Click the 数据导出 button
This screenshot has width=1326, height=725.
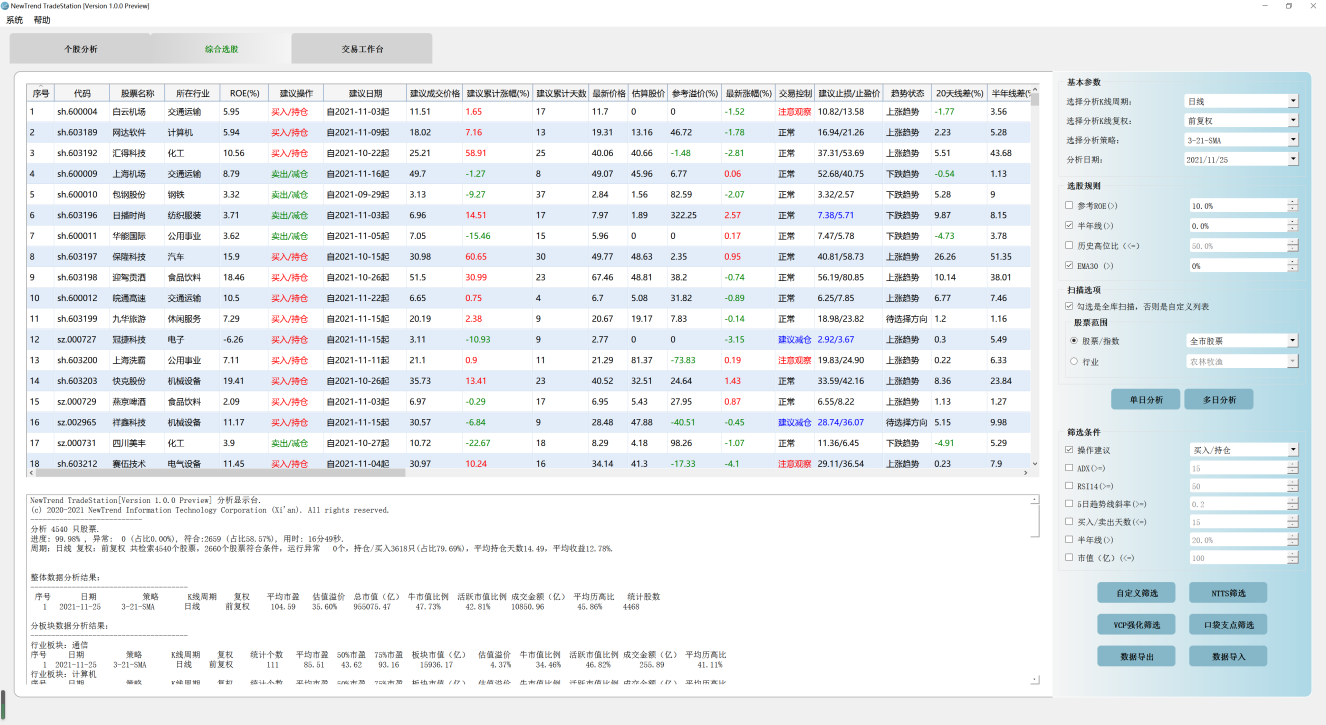click(x=1135, y=656)
